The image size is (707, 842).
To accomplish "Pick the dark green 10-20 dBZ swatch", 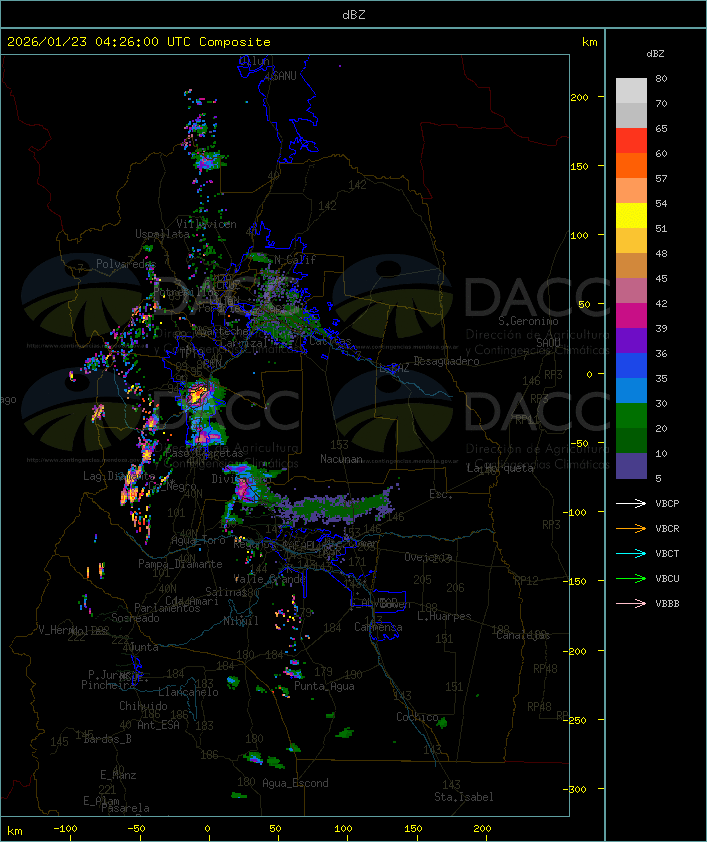I will coord(631,441).
